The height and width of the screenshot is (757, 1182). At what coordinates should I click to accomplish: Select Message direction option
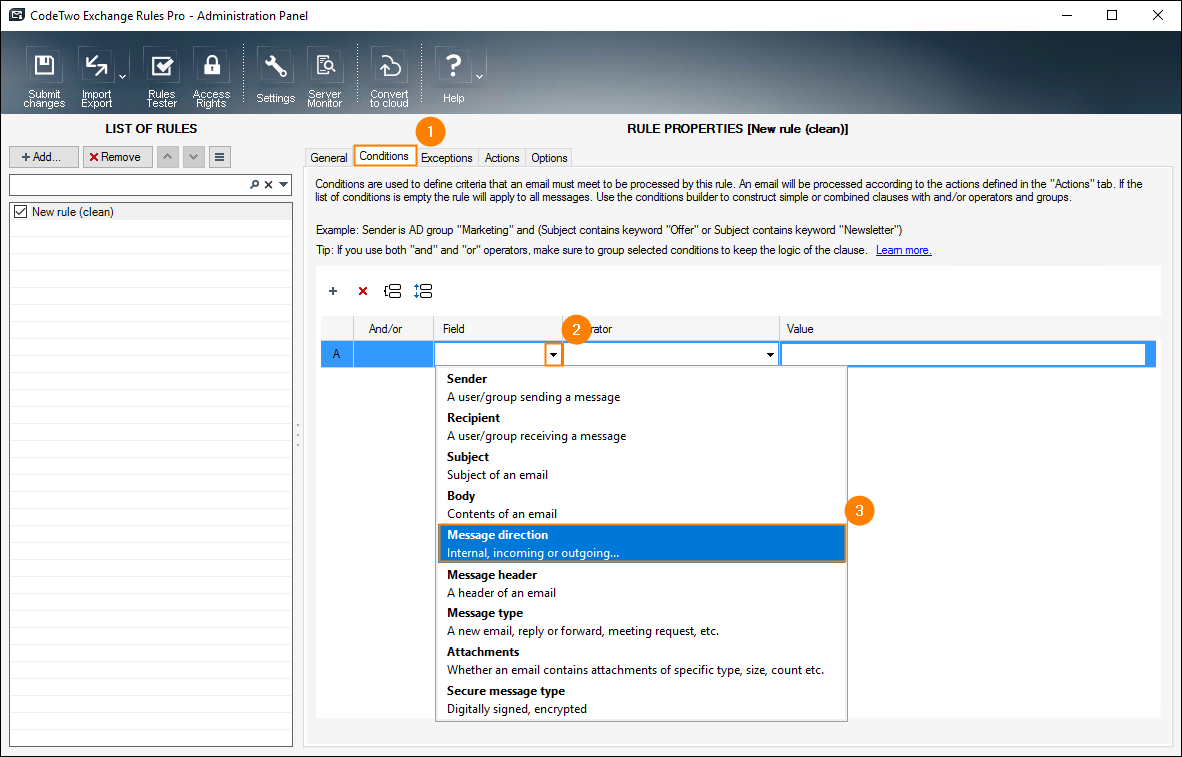click(642, 544)
